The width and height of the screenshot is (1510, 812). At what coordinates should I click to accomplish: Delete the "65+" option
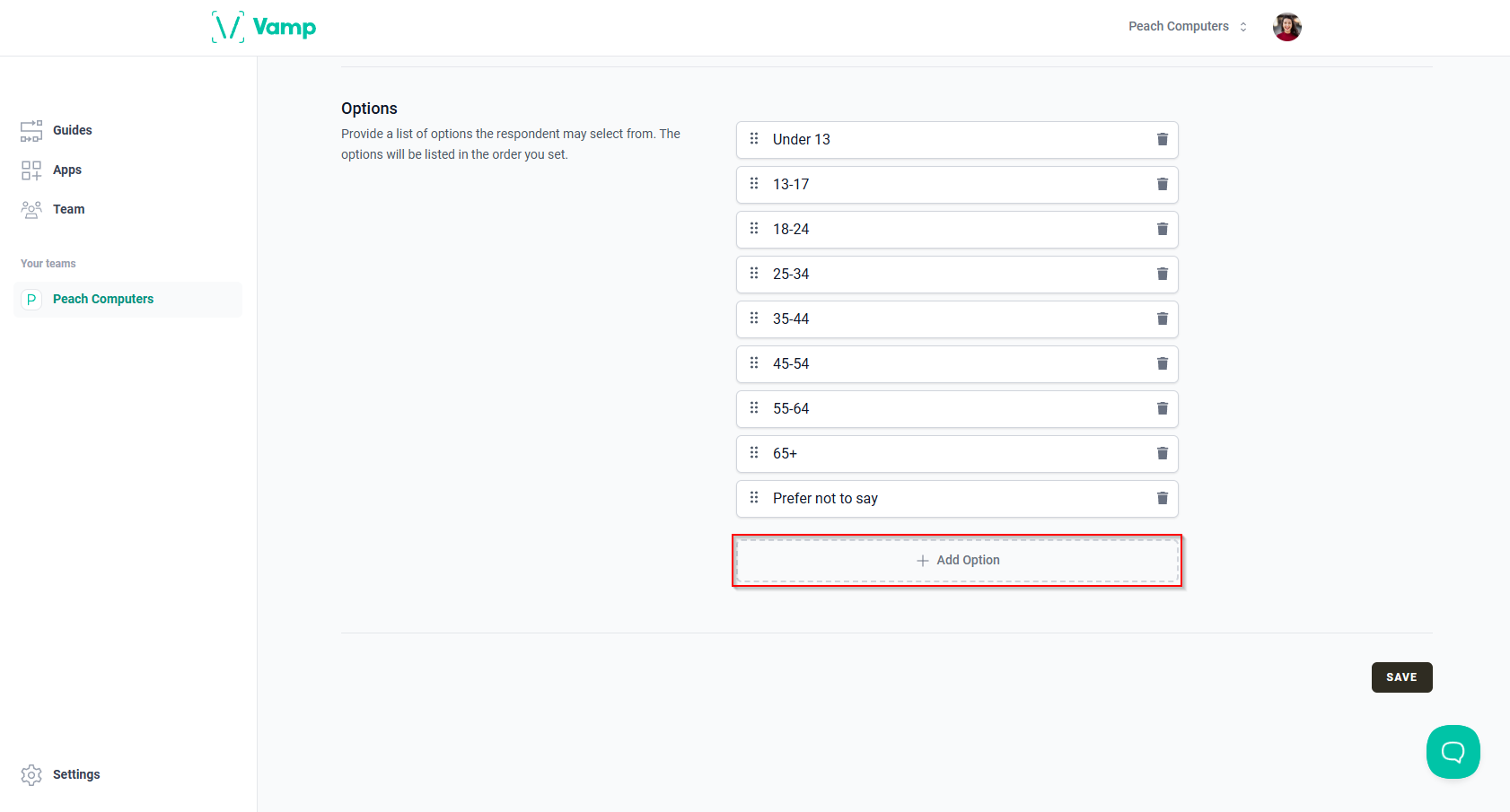coord(1162,453)
